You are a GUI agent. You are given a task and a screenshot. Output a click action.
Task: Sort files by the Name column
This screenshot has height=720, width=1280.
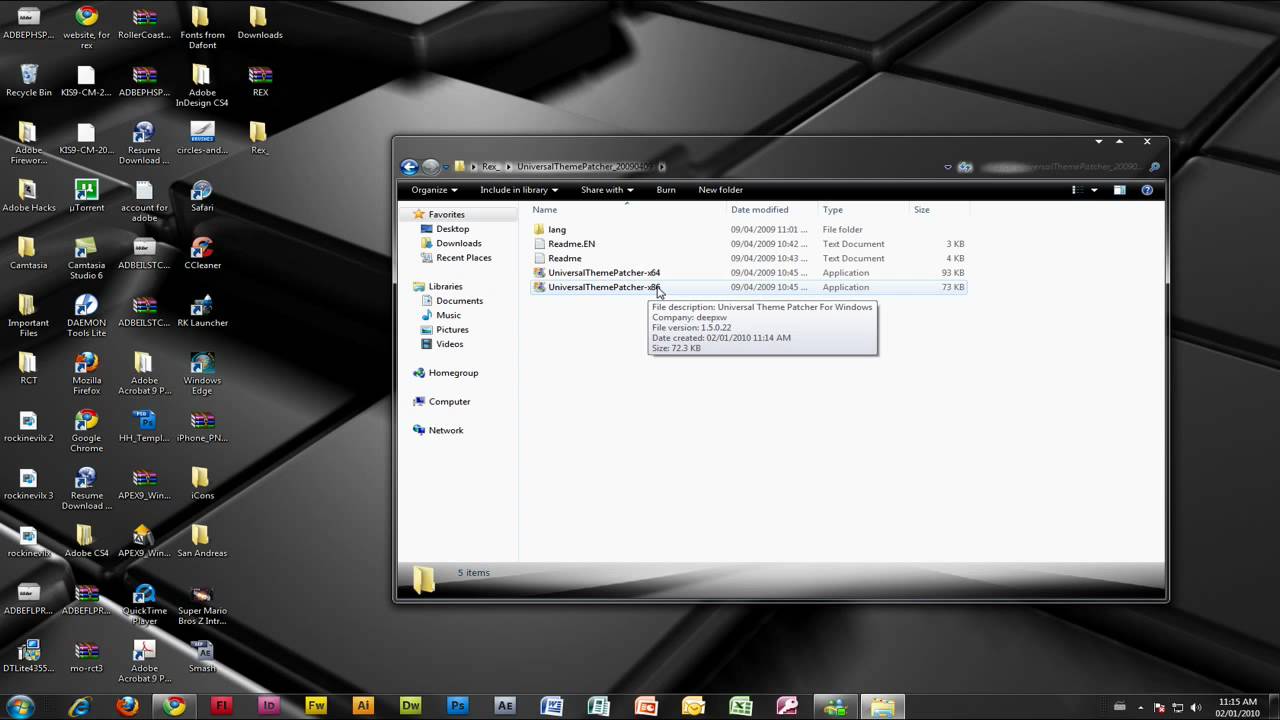pos(545,210)
